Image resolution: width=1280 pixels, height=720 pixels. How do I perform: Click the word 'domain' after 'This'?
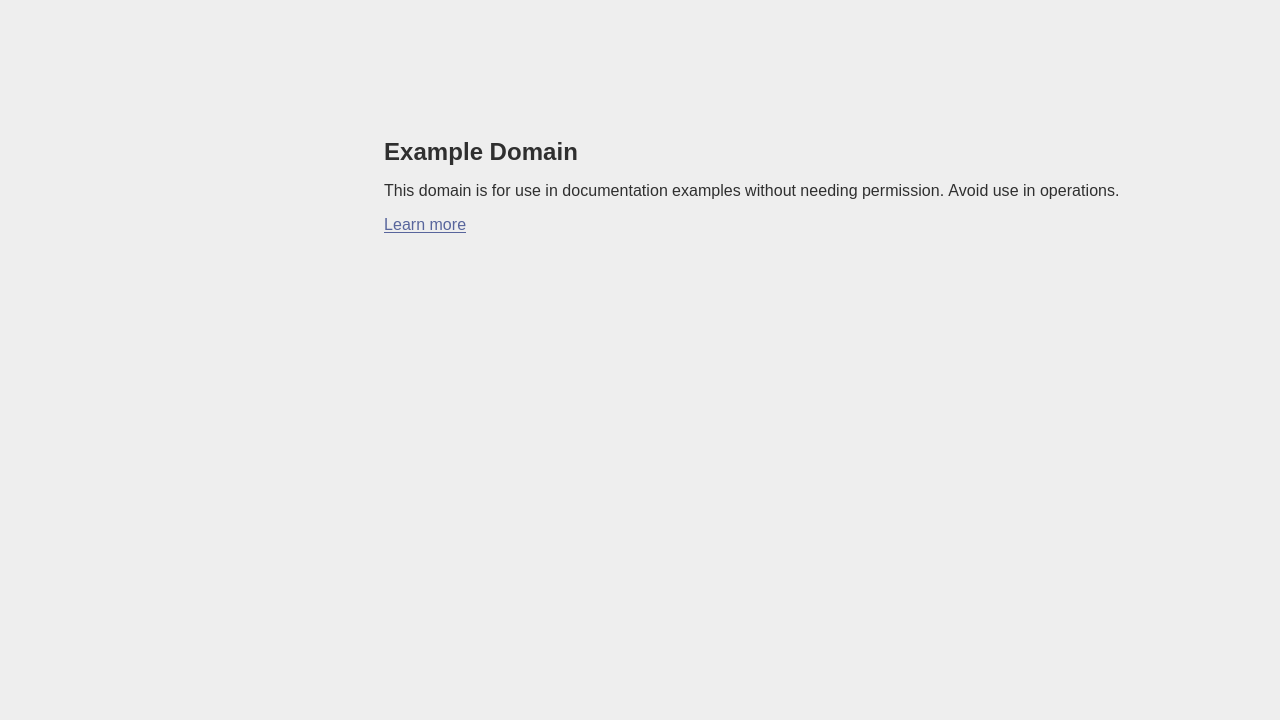445,191
